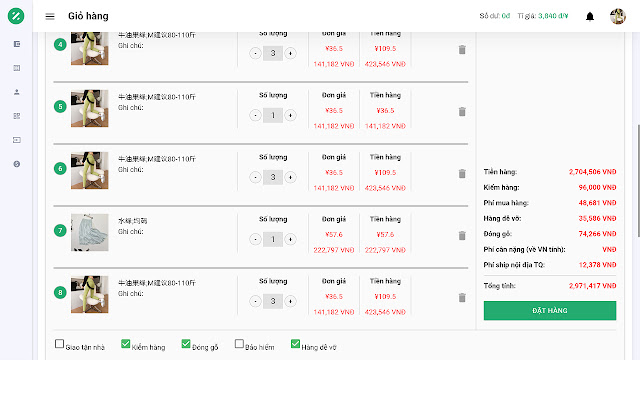Viewport: 640px width, 400px height.
Task: Open product thumbnail of item 6
Action: click(90, 171)
